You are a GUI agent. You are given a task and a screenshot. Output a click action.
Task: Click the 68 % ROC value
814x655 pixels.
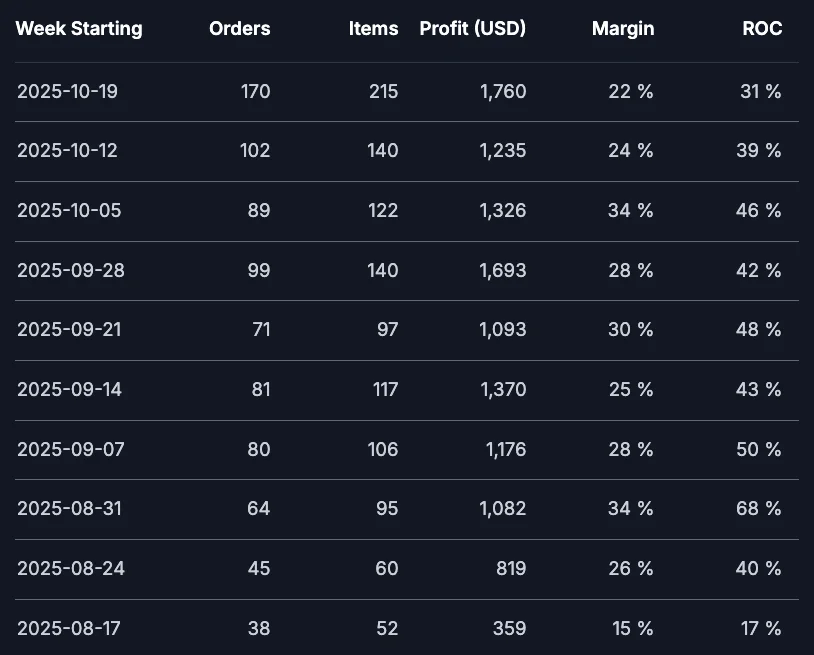coord(759,509)
